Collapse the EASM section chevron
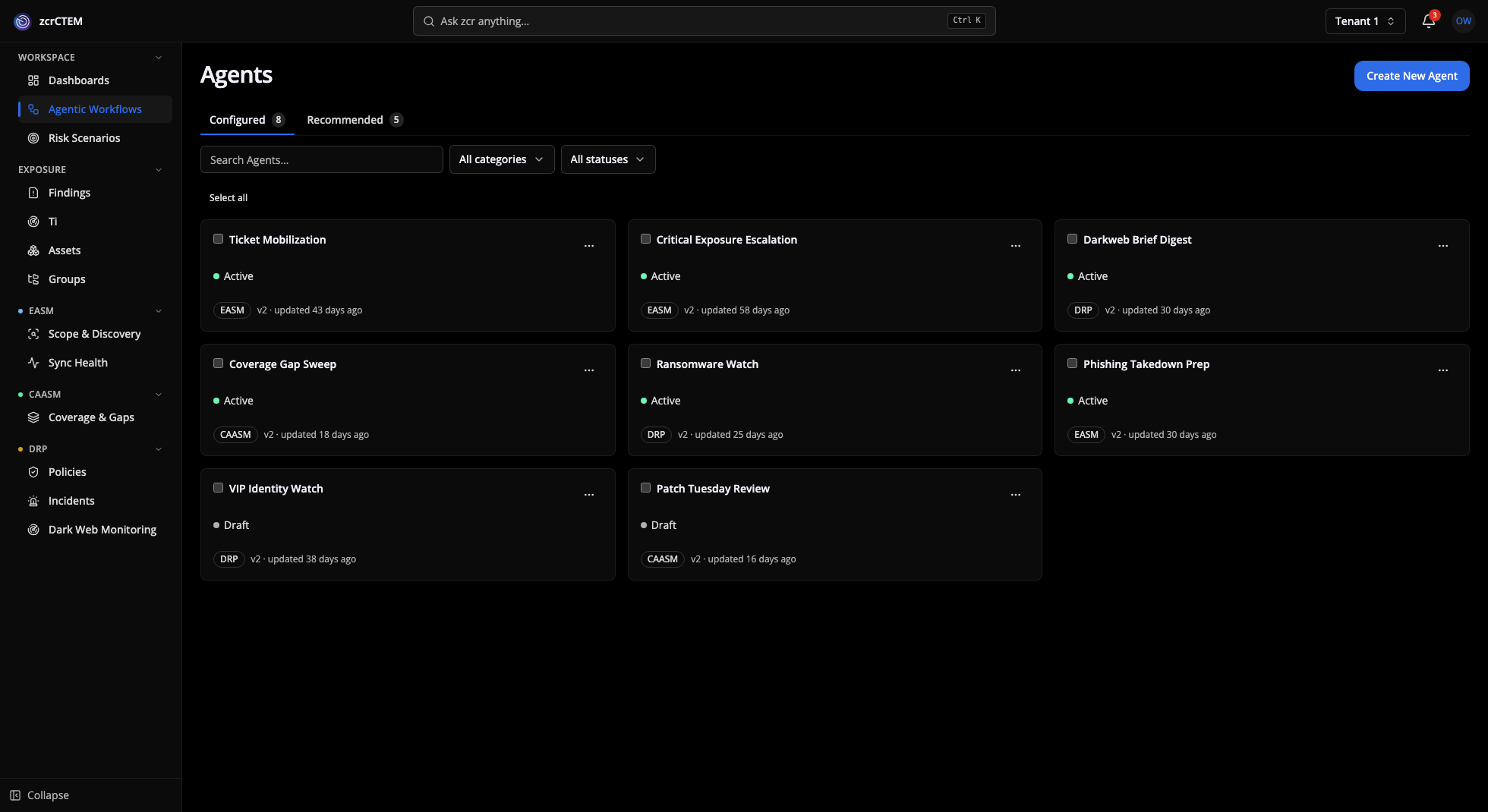1488x812 pixels. click(x=159, y=311)
